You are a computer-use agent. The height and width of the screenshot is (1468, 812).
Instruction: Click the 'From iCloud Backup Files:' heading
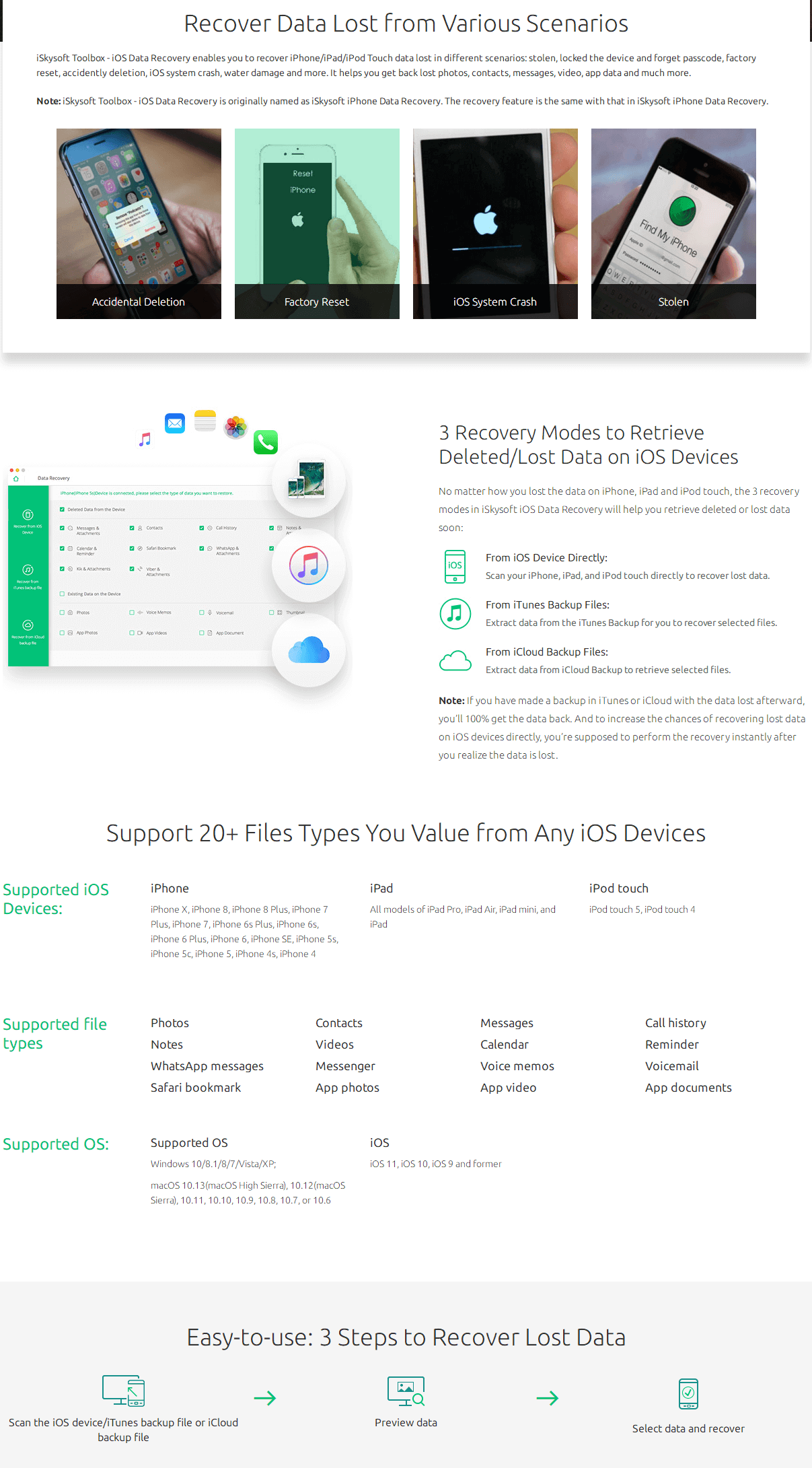coord(547,652)
